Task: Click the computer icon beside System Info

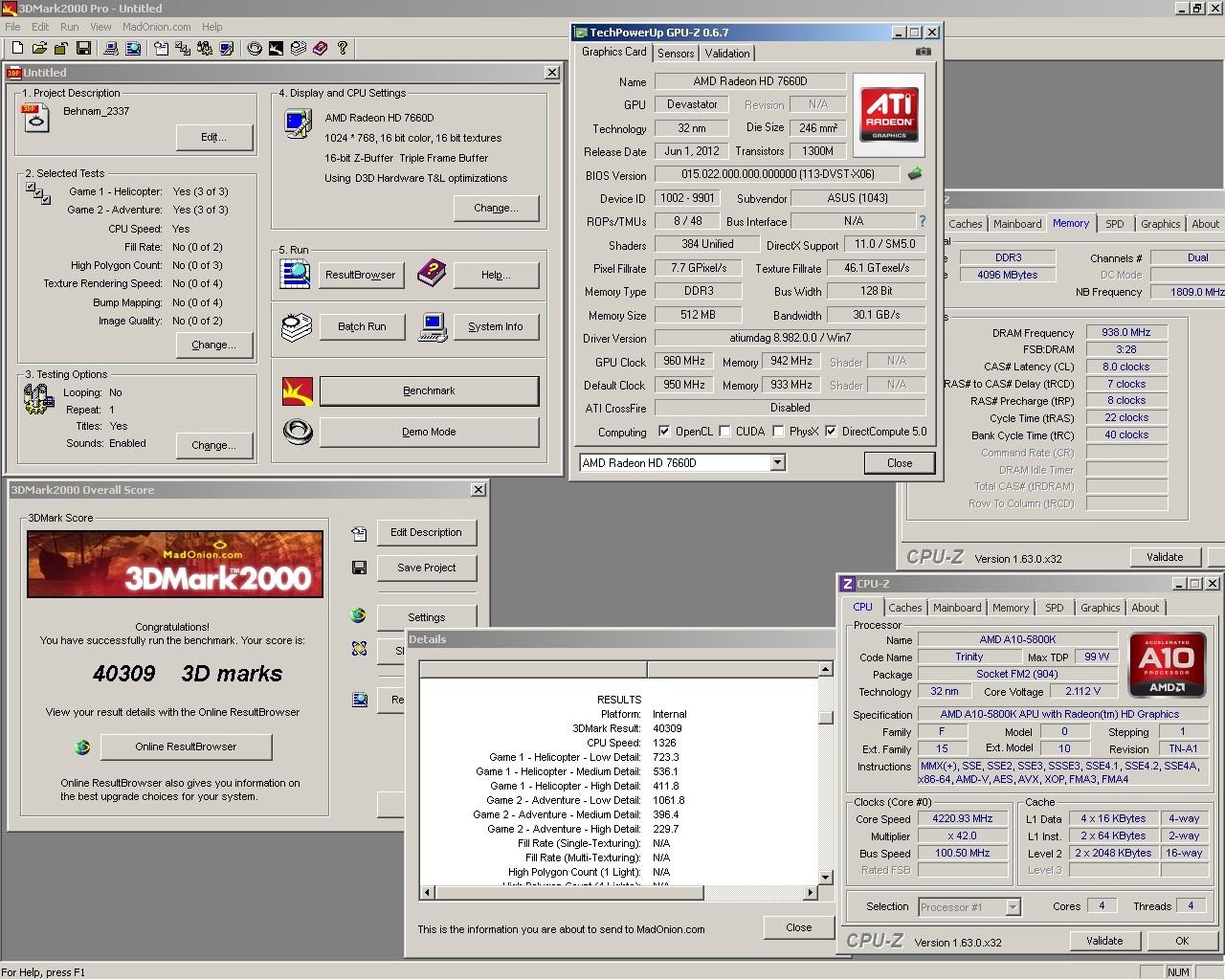Action: click(x=433, y=326)
